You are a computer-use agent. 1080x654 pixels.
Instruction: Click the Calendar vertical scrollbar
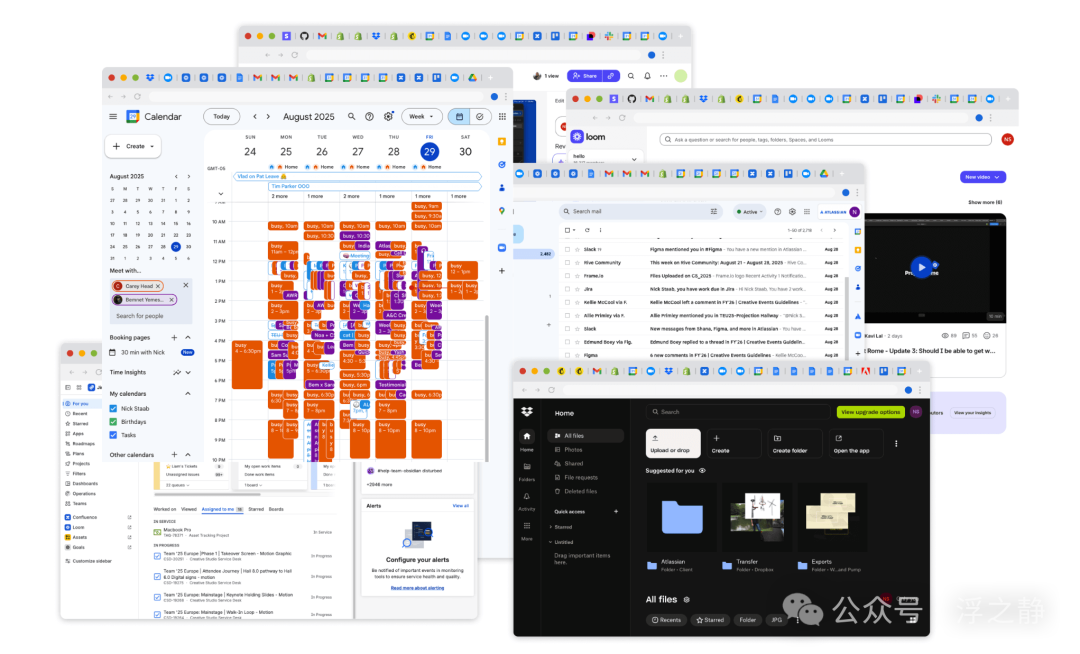[x=487, y=388]
